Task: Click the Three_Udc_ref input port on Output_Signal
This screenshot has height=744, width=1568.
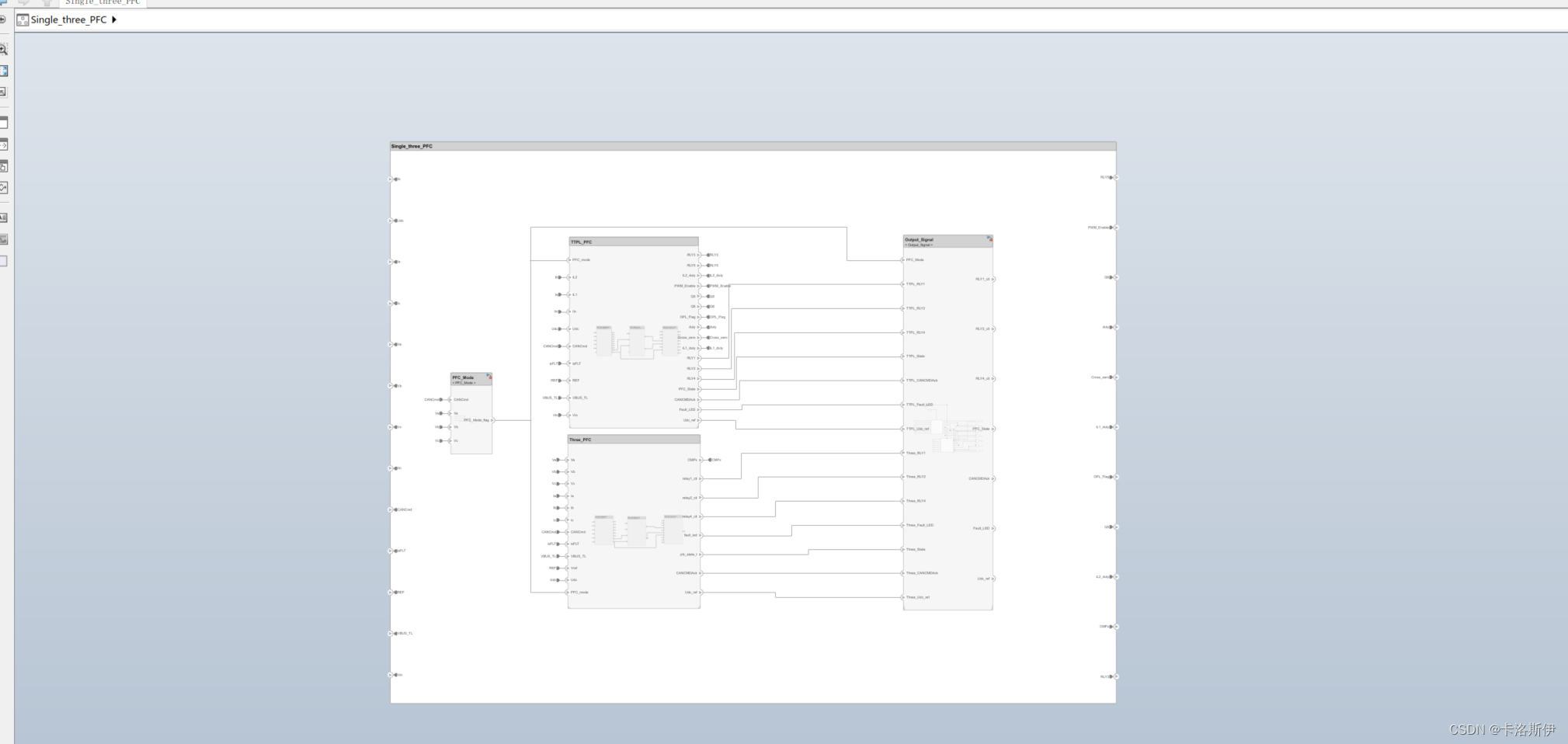Action: (903, 597)
